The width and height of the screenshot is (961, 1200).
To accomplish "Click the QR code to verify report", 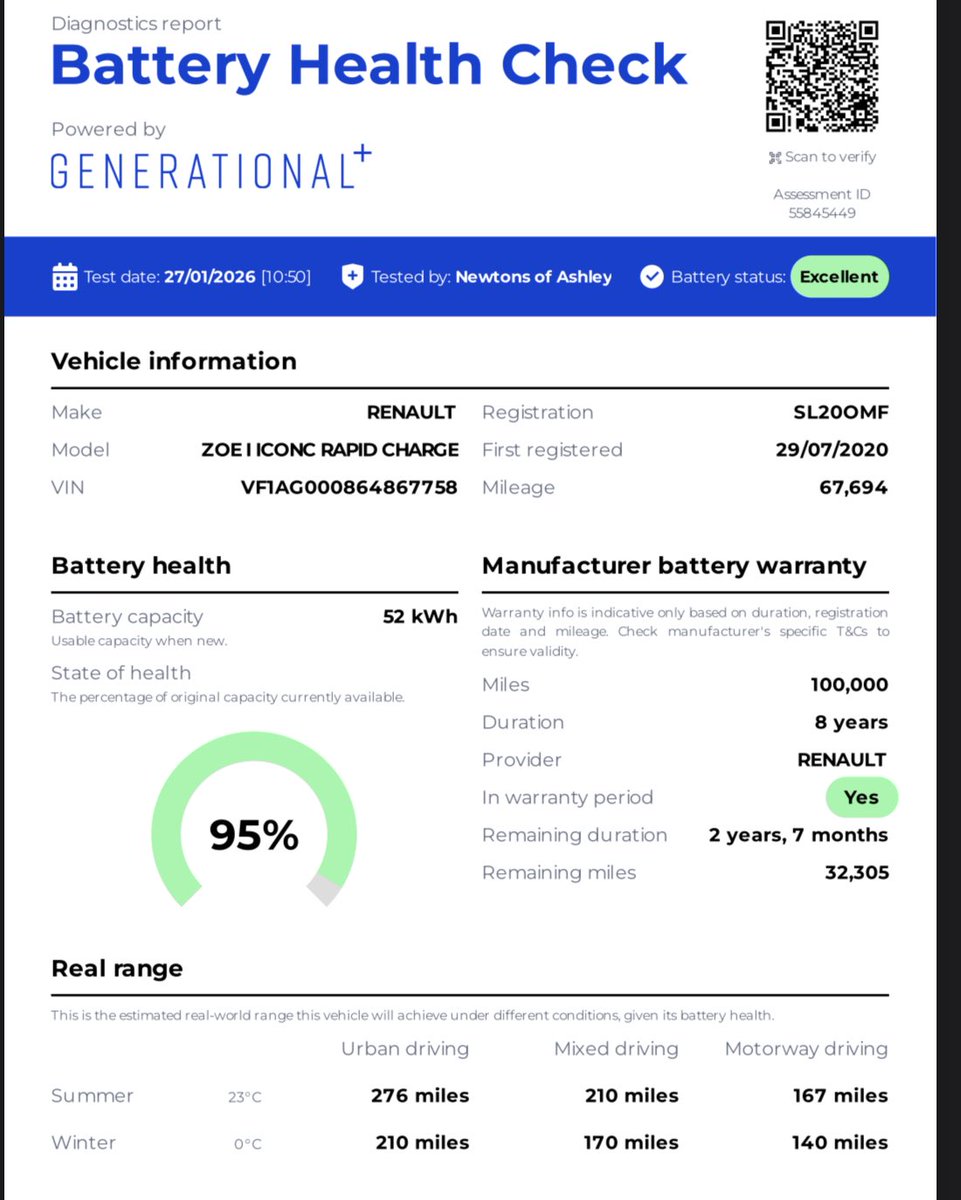I will (821, 77).
